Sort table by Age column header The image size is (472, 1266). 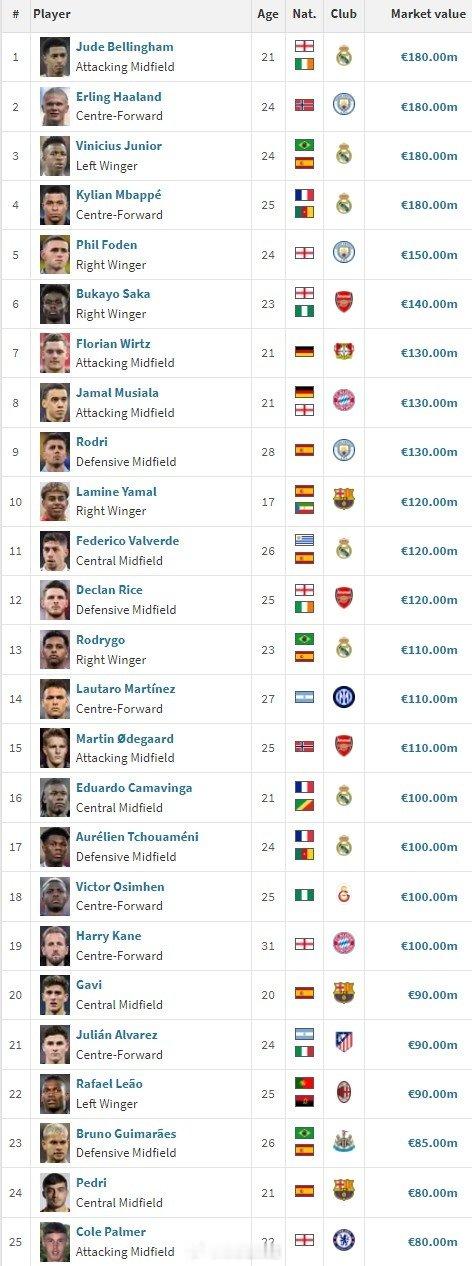268,15
